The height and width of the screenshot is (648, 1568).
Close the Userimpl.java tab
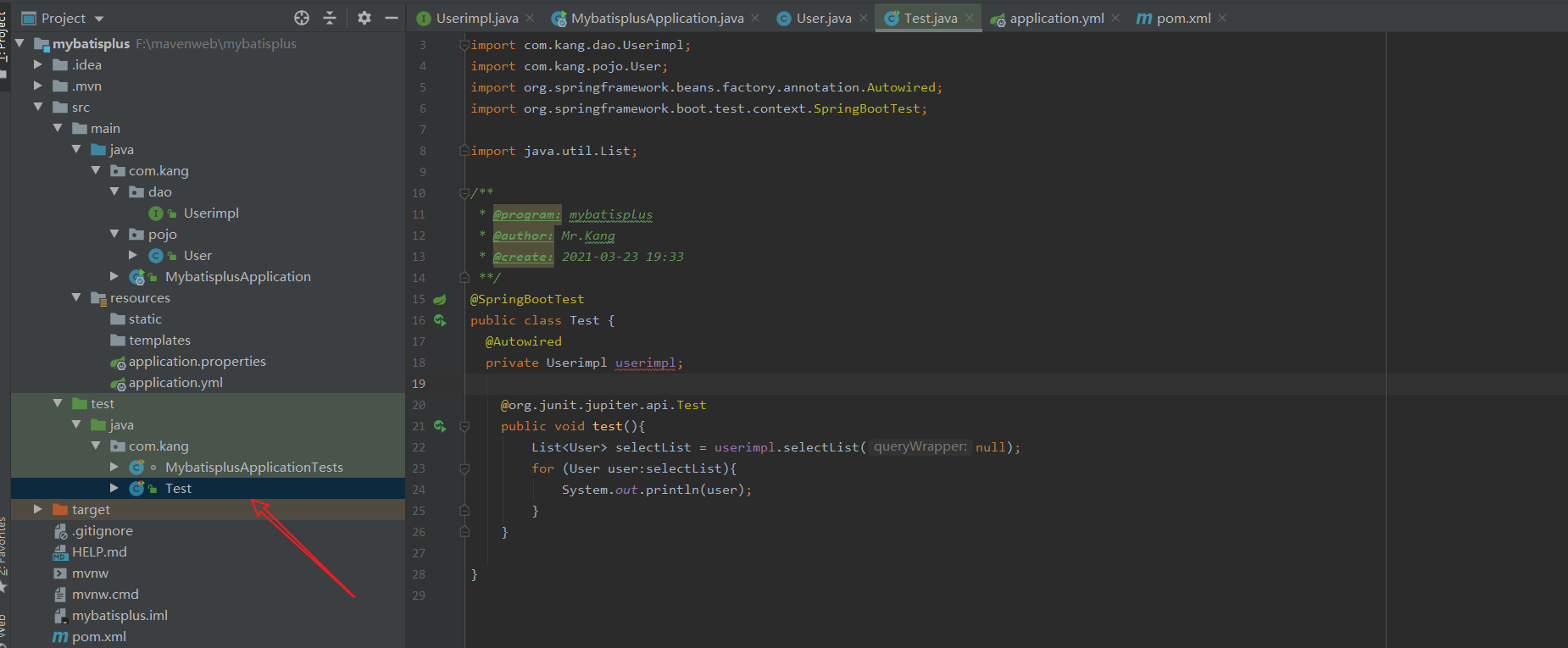click(x=530, y=18)
